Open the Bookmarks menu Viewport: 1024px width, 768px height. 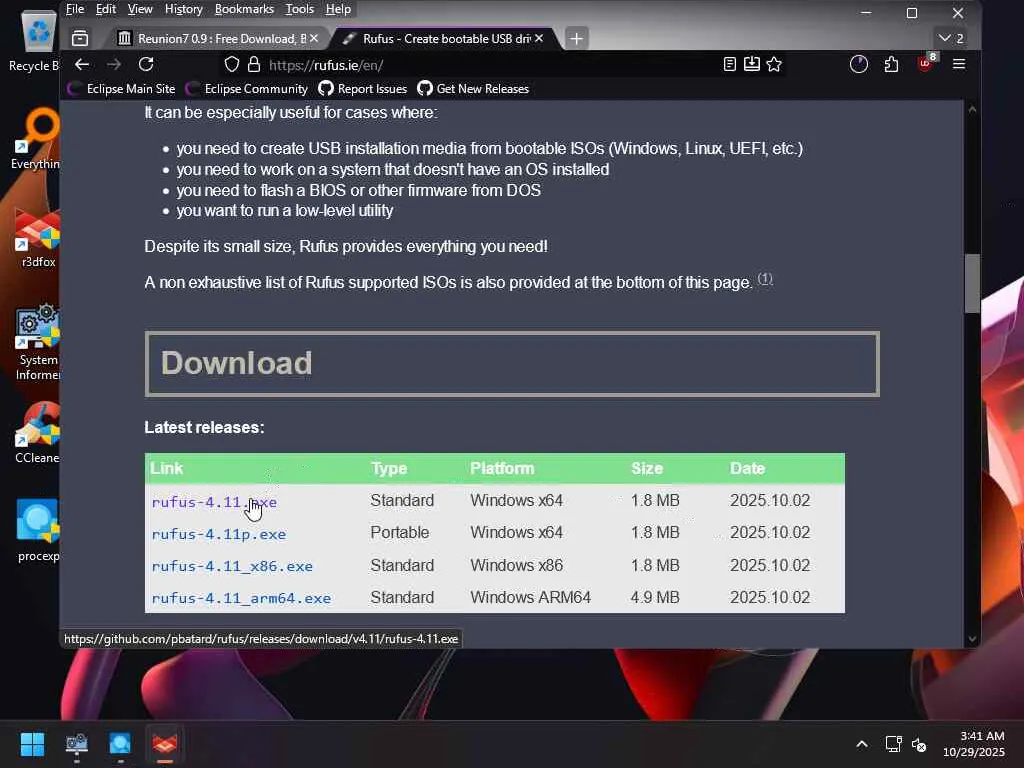pyautogui.click(x=244, y=9)
